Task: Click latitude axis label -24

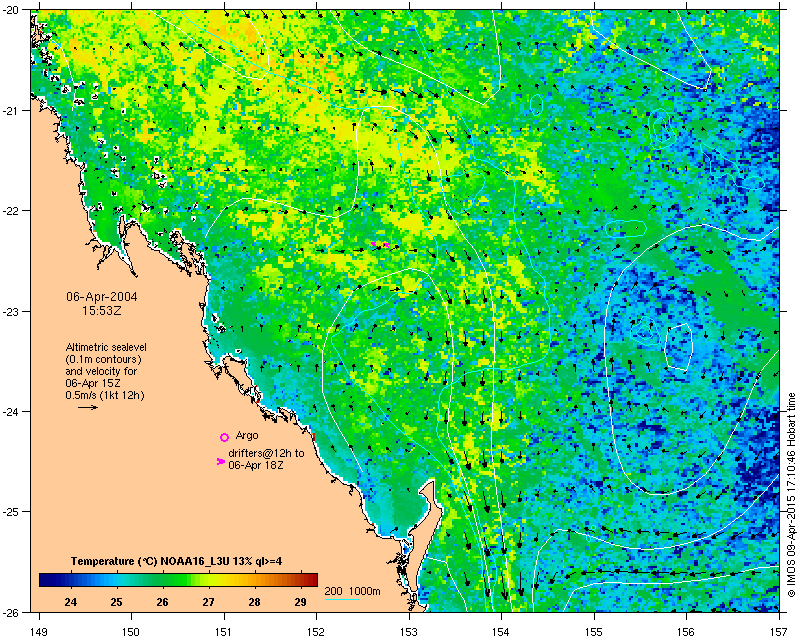Action: click(11, 411)
